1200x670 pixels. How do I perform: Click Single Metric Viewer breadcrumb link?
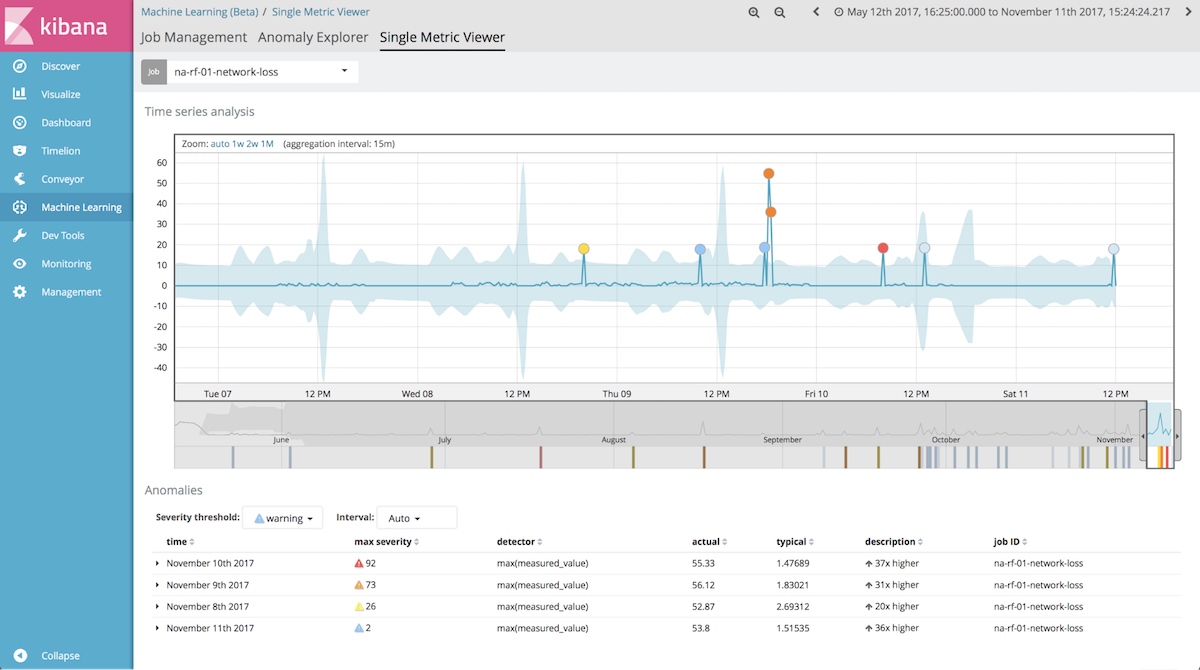coord(321,12)
